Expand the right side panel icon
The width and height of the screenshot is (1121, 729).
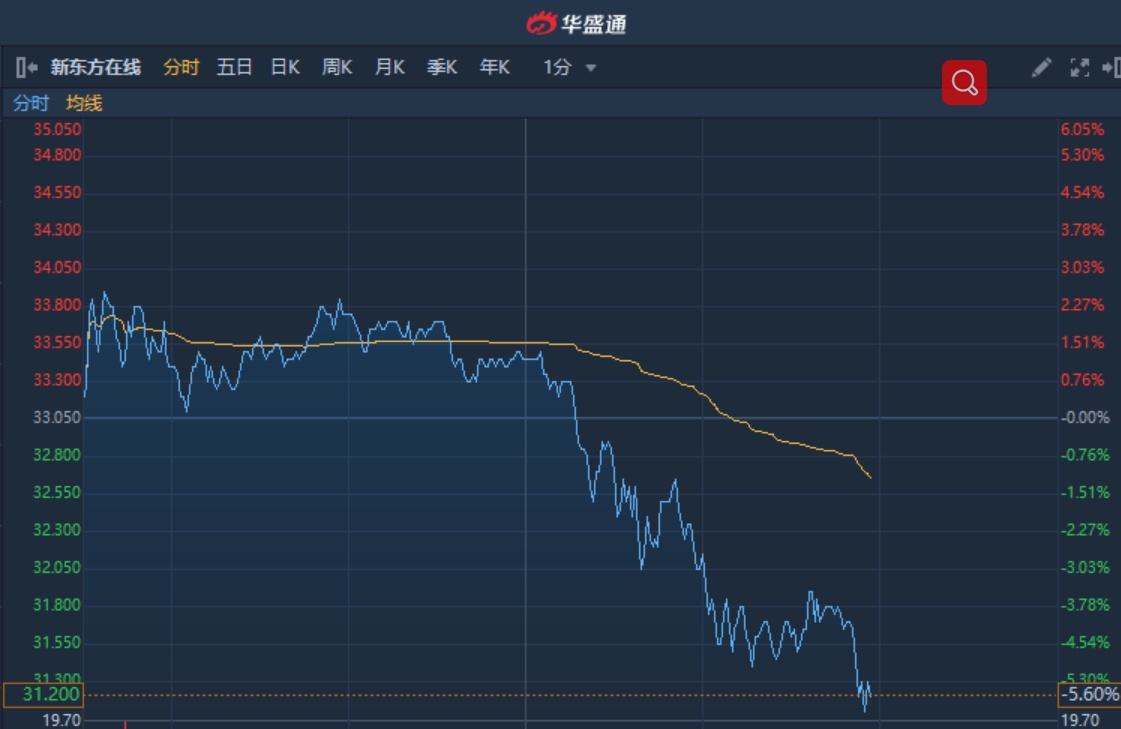point(1110,68)
